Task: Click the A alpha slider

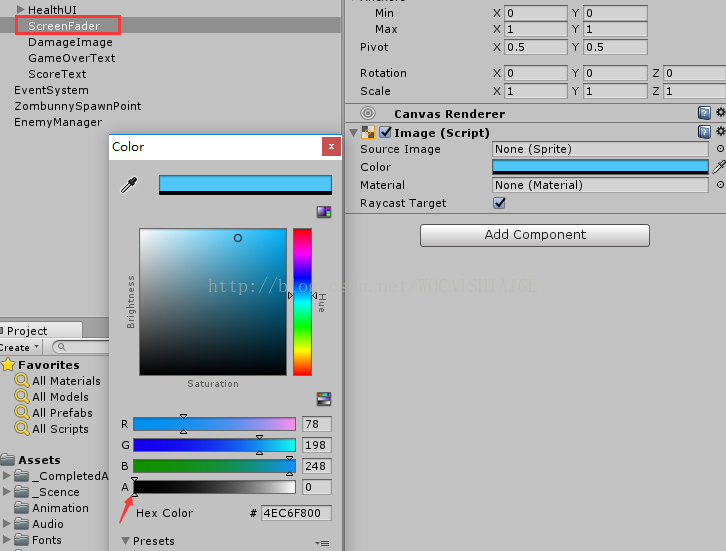Action: tap(214, 487)
